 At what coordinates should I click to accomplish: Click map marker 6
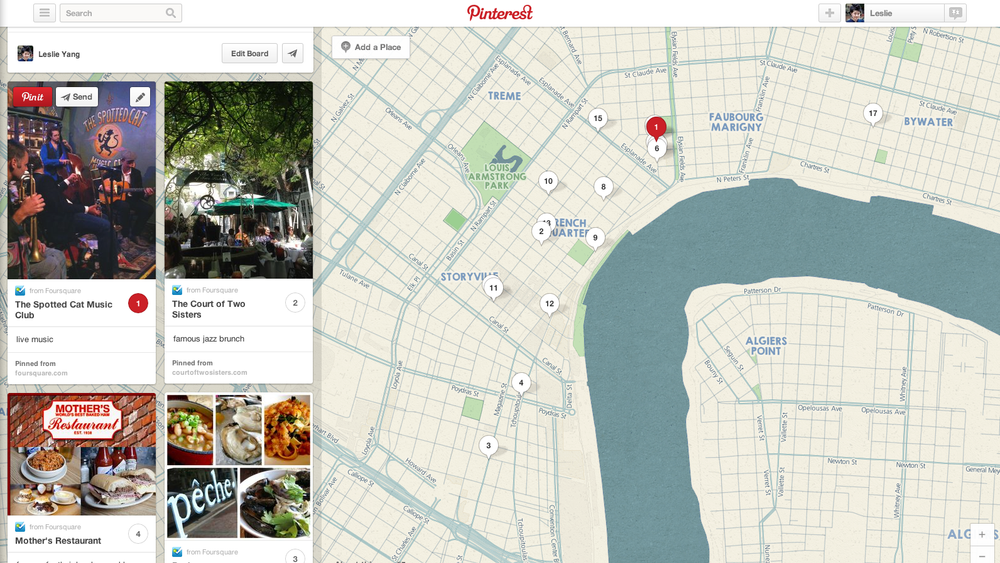point(657,149)
